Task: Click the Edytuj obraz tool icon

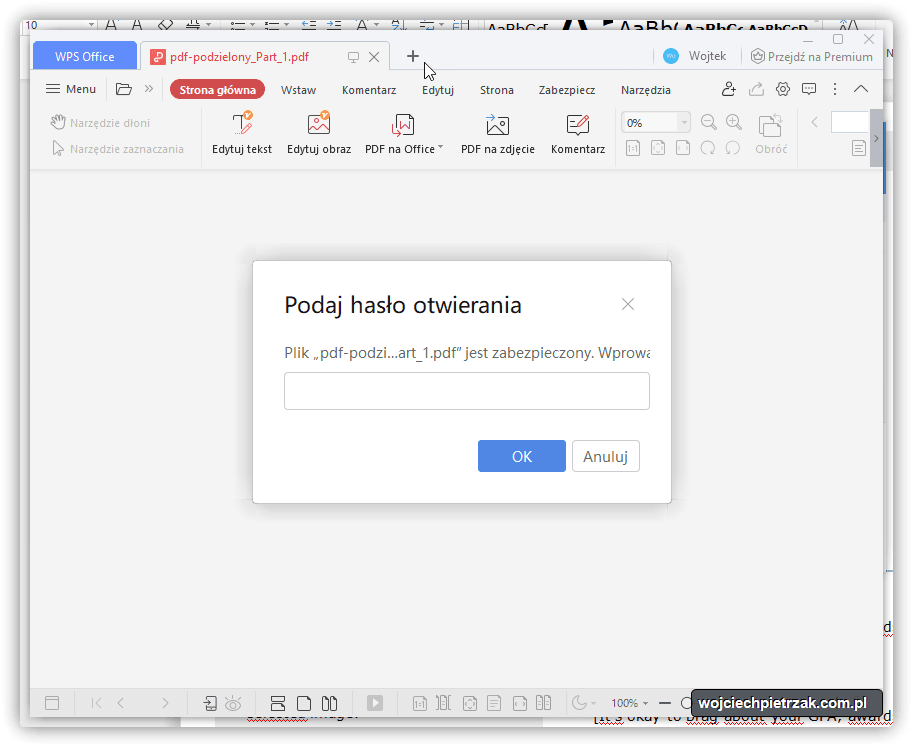Action: 319,124
